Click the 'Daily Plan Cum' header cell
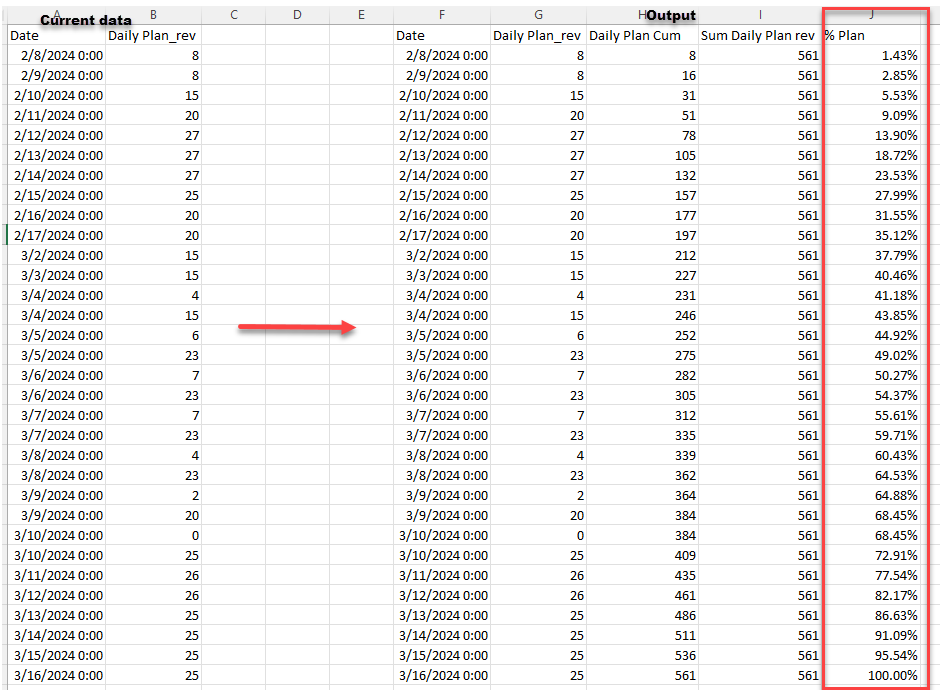Image resolution: width=940 pixels, height=690 pixels. pos(642,35)
